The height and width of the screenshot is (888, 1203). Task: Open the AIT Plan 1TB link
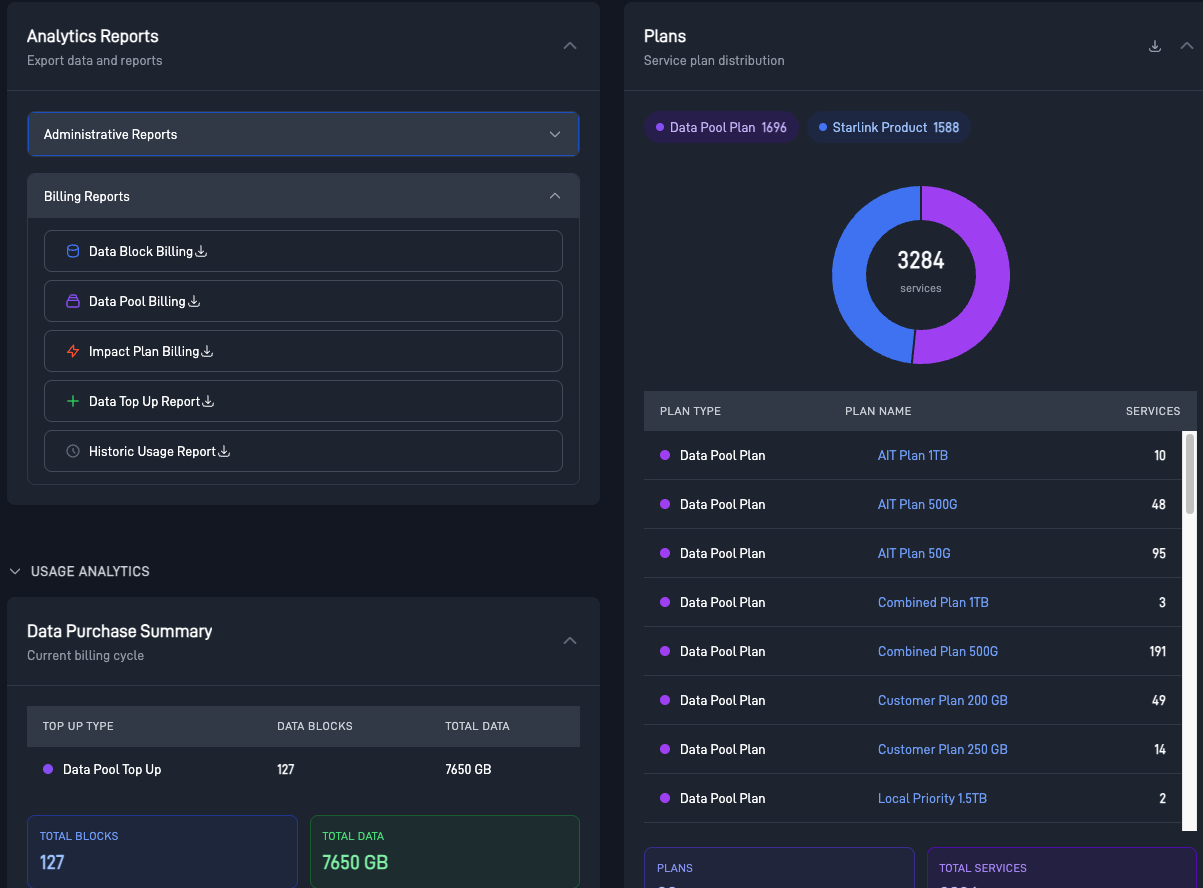[913, 455]
